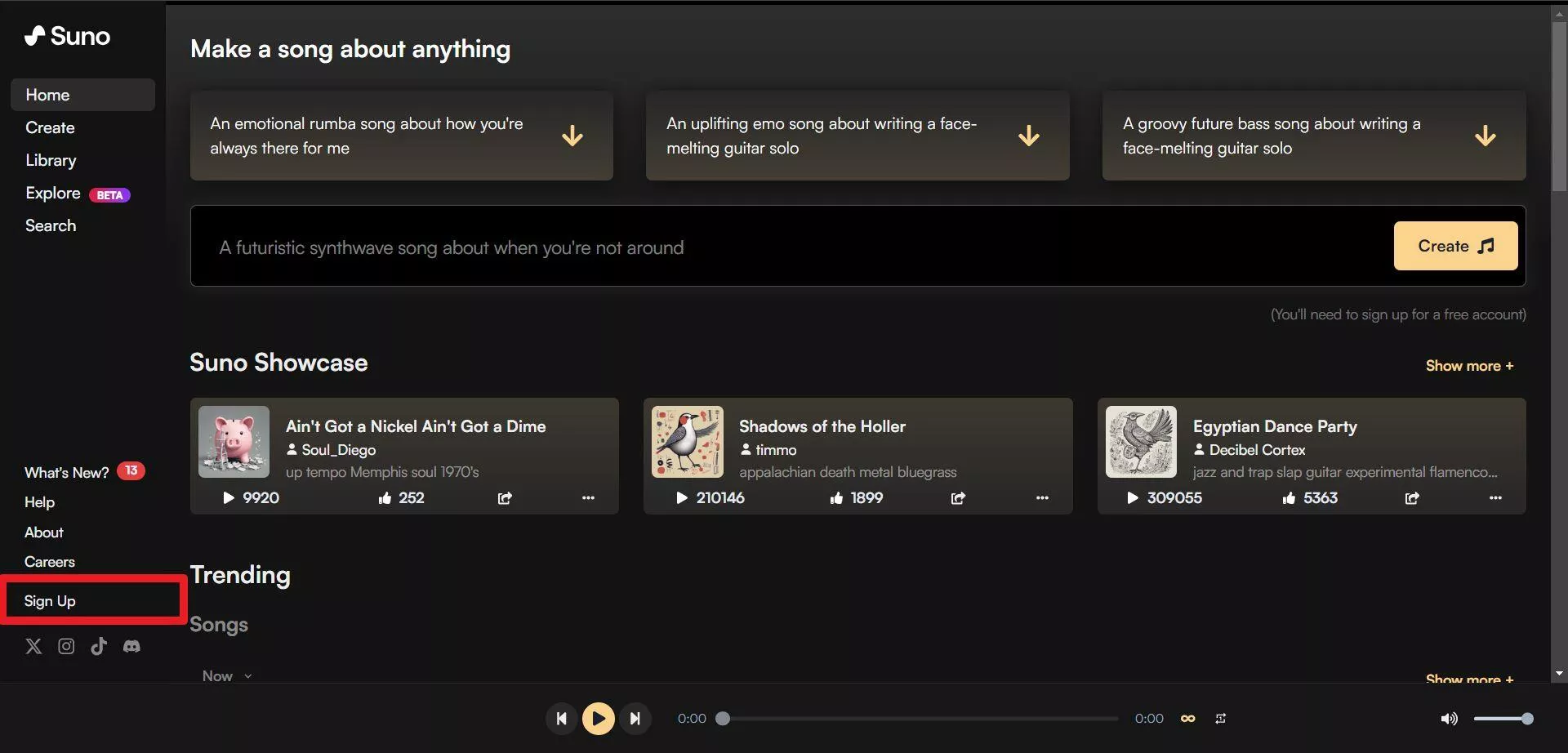The height and width of the screenshot is (753, 1568).
Task: Go to the Create page in the sidebar
Action: click(x=50, y=127)
